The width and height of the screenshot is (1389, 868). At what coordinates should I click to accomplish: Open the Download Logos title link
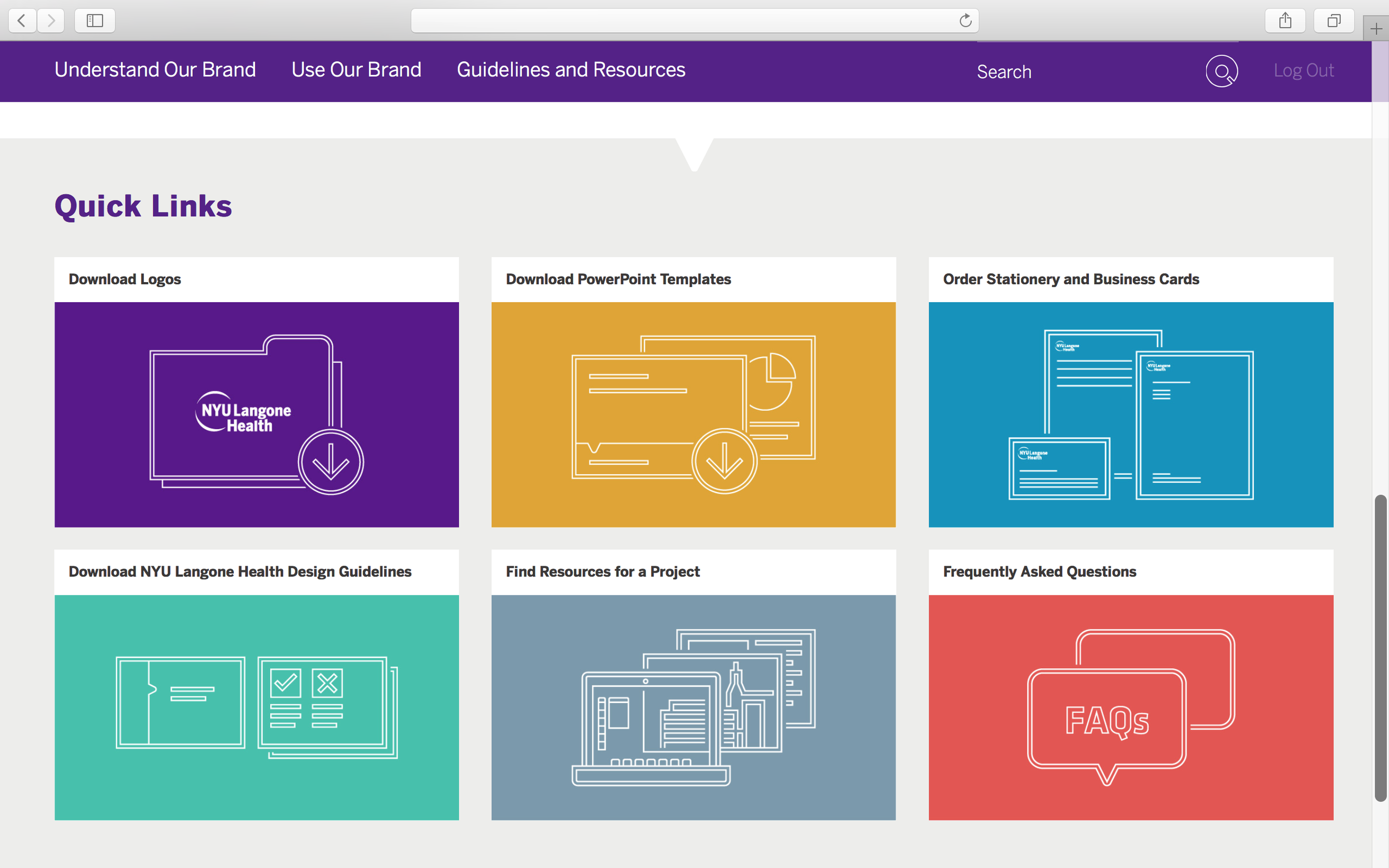tap(124, 279)
